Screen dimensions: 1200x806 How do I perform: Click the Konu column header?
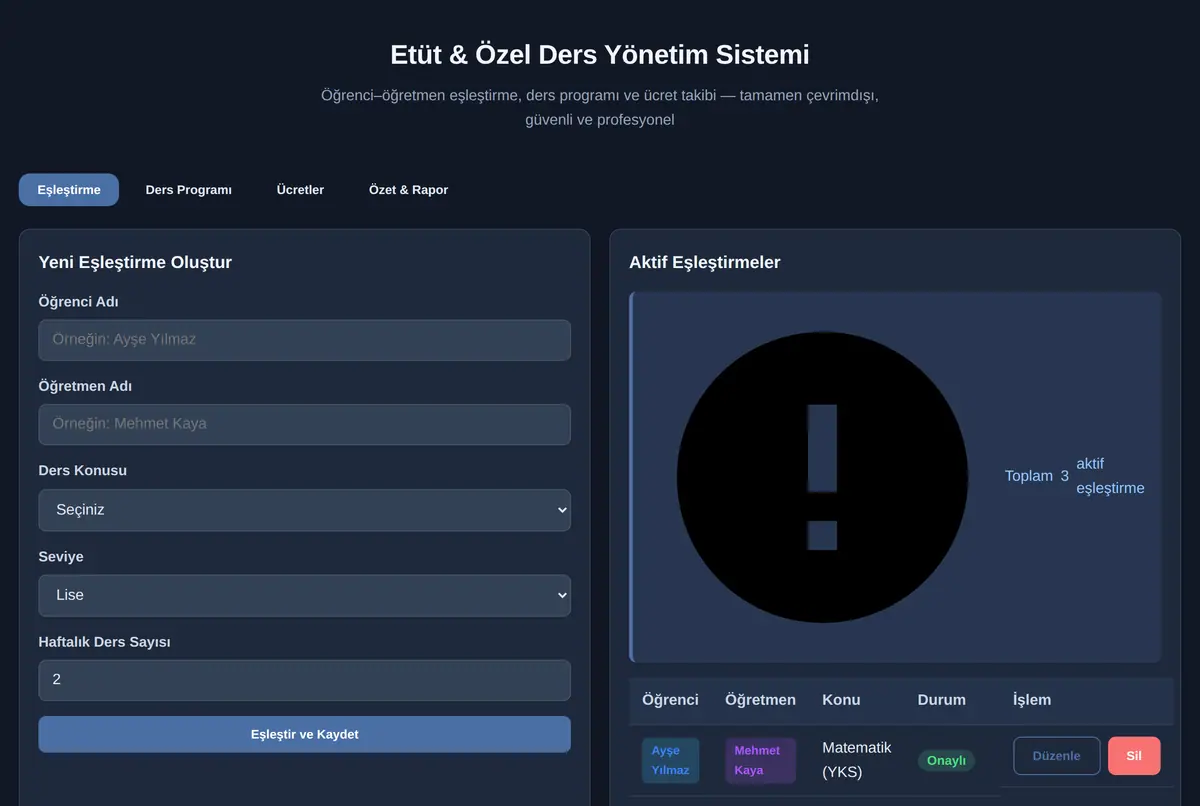841,700
